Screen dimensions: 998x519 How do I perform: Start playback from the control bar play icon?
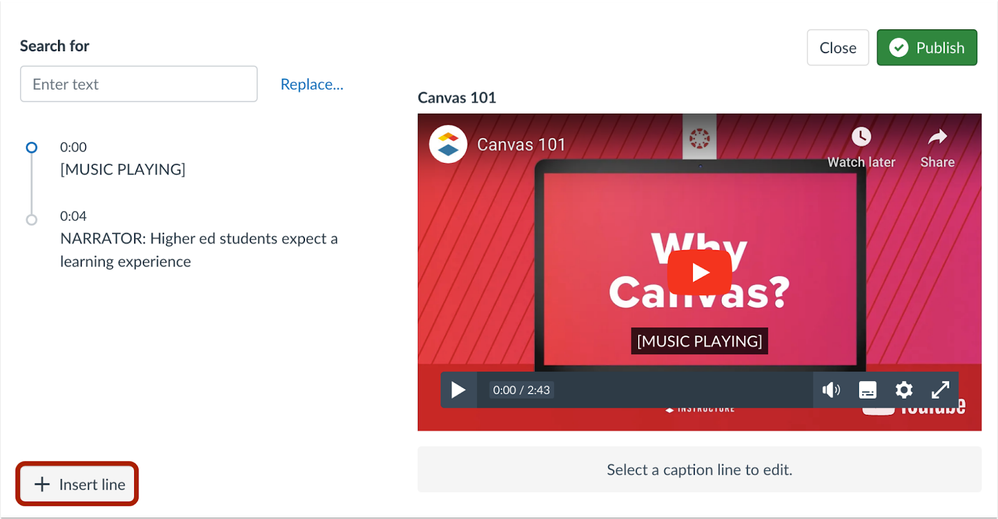tap(458, 390)
